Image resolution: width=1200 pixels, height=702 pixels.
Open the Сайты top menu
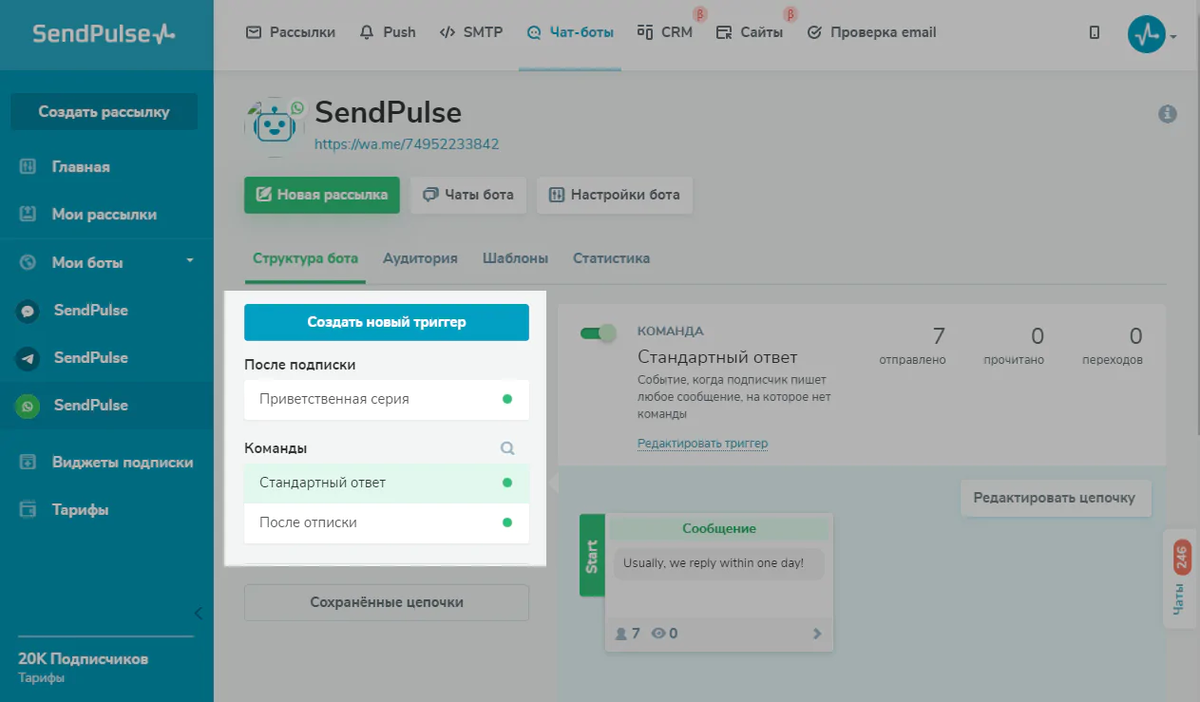[x=750, y=32]
